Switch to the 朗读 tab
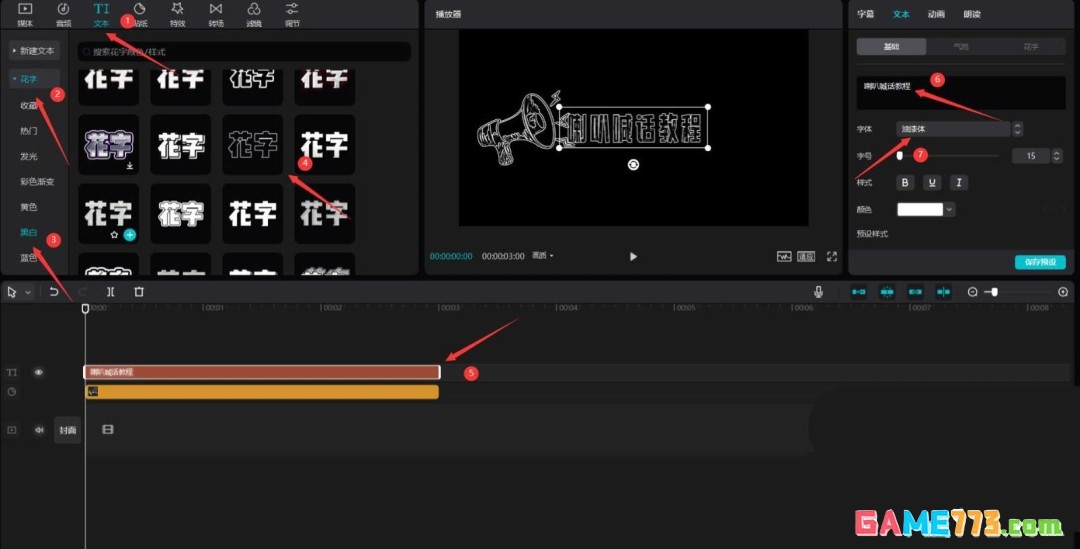The image size is (1080, 549). tap(972, 14)
